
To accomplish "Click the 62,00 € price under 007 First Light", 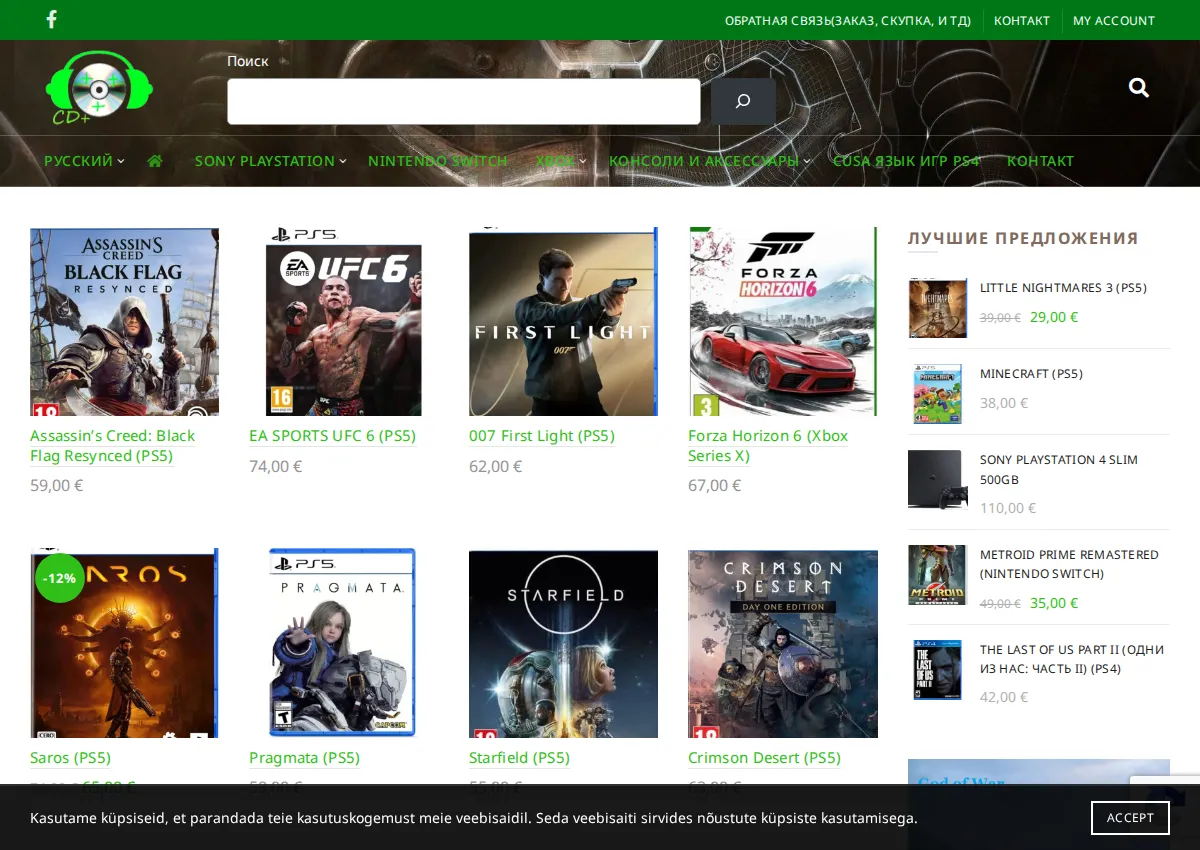I will pyautogui.click(x=495, y=466).
